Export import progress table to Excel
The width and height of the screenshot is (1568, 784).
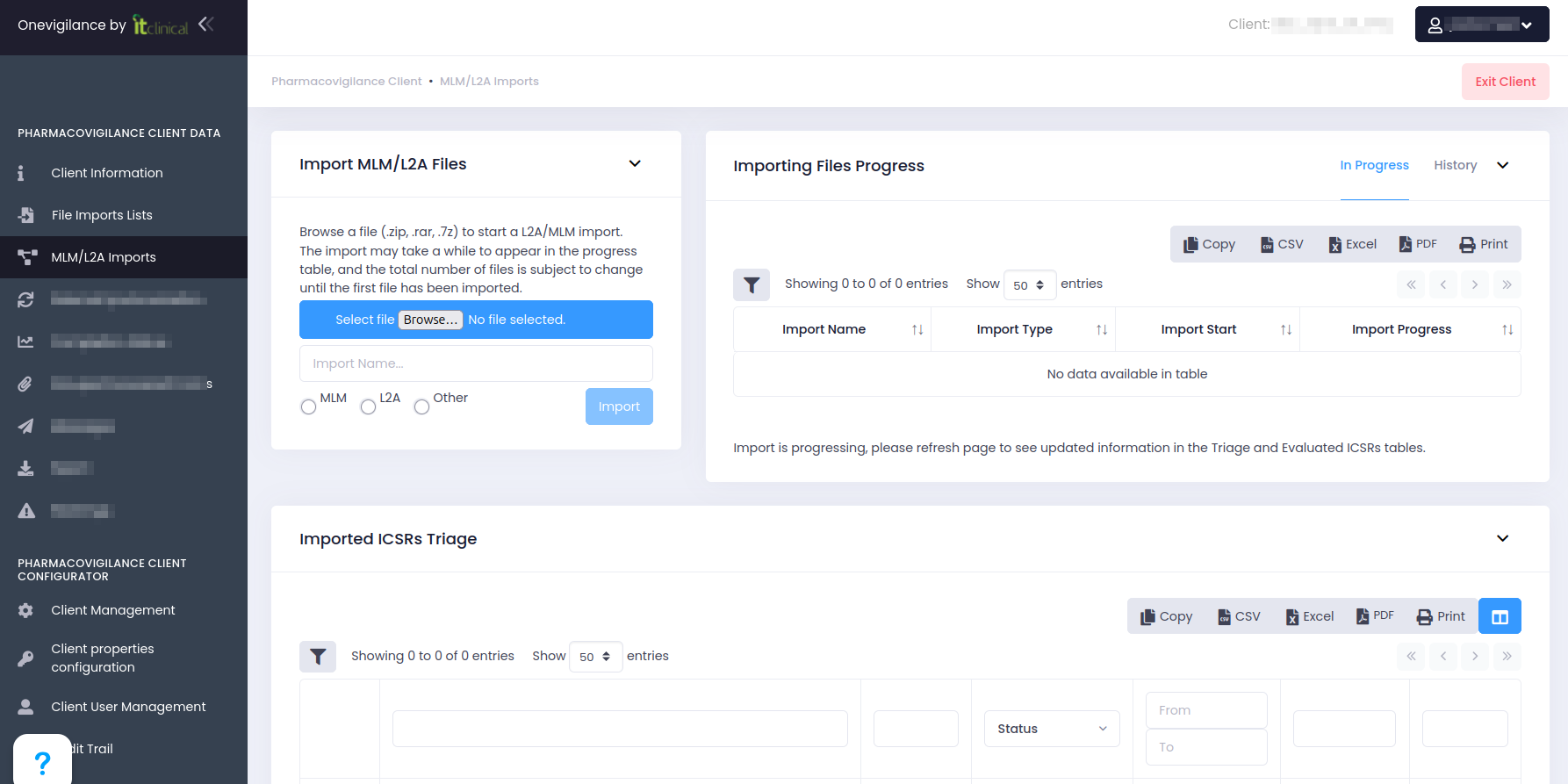pyautogui.click(x=1352, y=244)
